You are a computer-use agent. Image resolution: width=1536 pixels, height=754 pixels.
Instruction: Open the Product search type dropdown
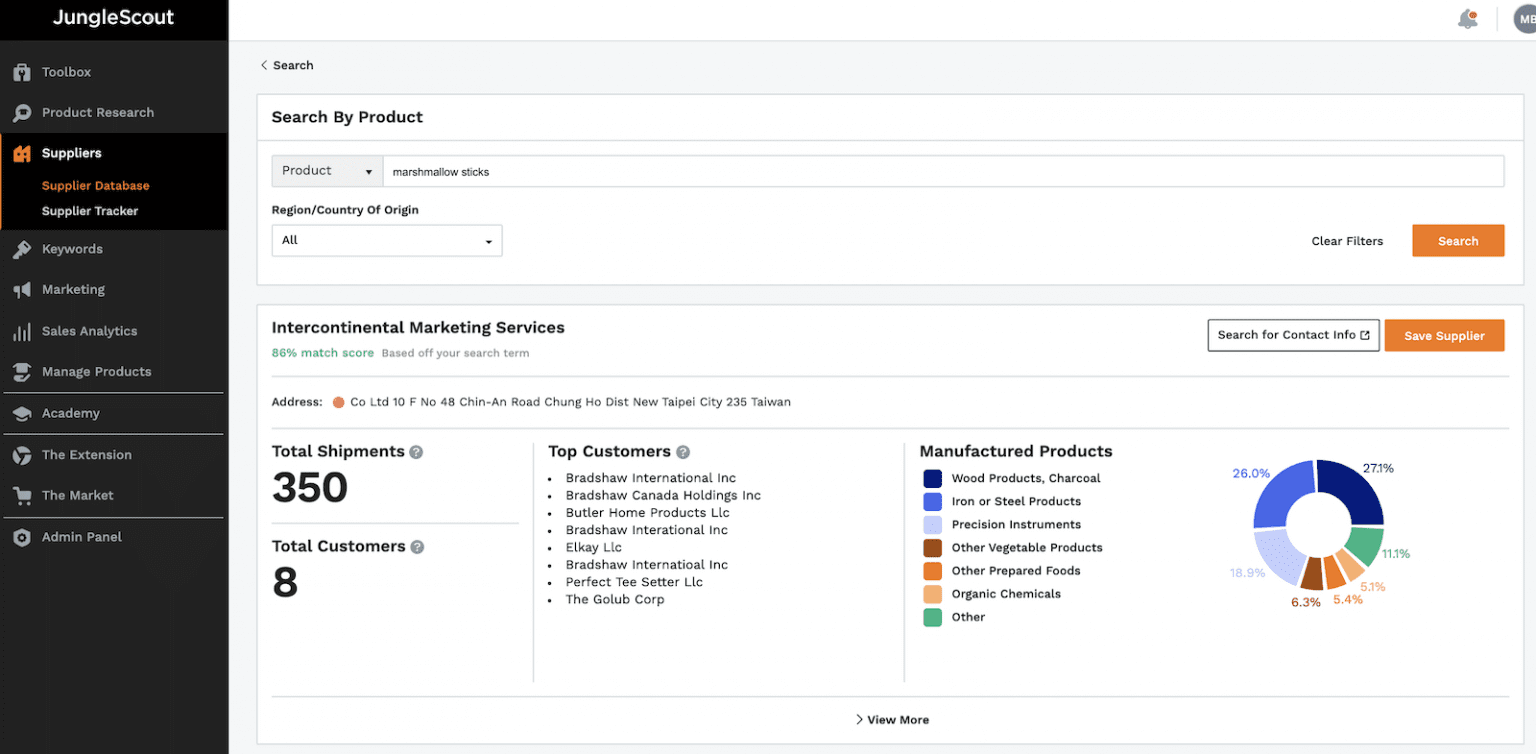pos(326,170)
